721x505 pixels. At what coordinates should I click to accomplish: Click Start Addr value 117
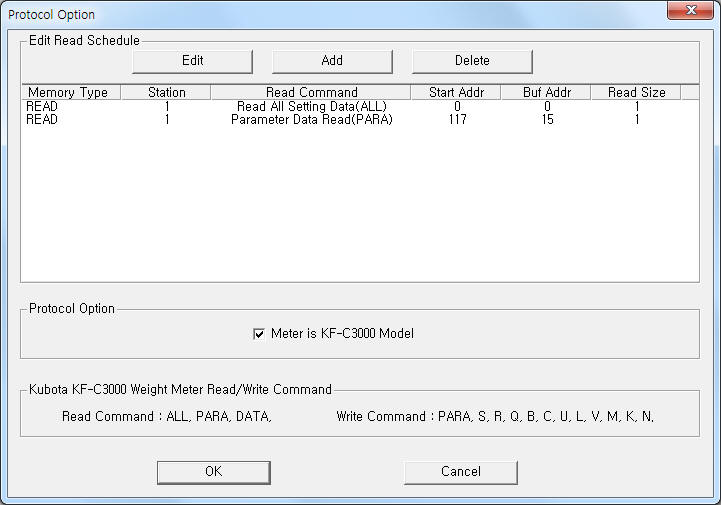coord(457,120)
